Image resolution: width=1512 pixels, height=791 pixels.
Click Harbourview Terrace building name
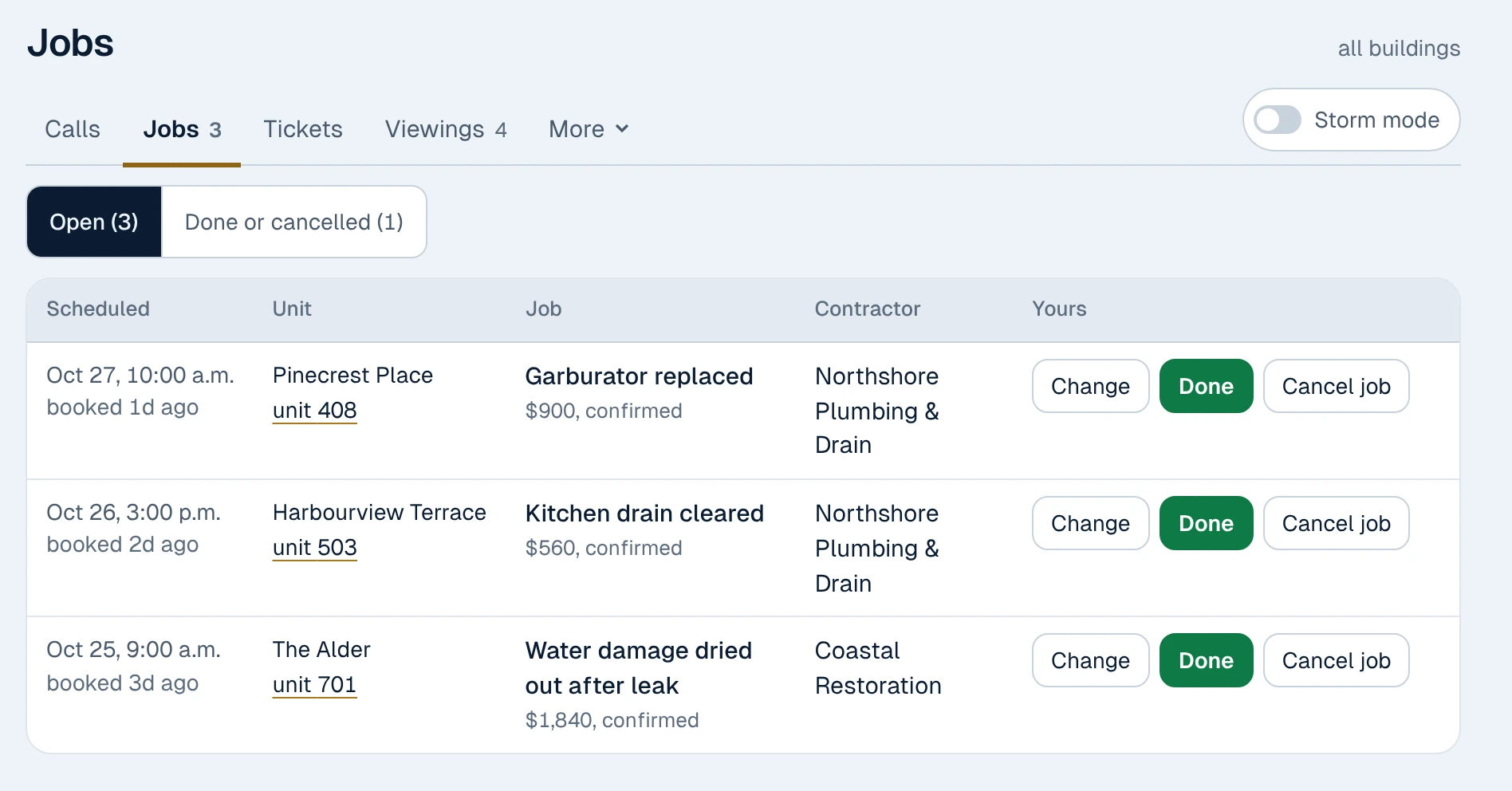click(379, 513)
